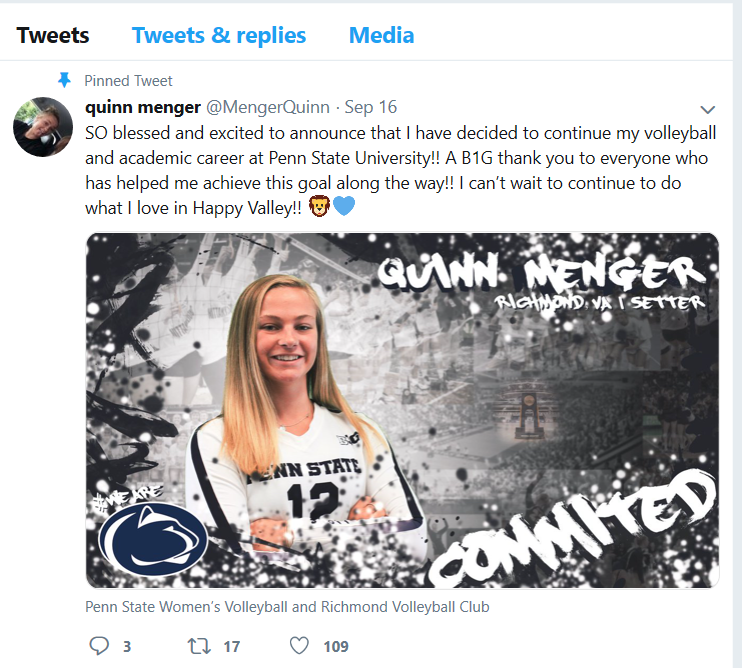Click the reply speech bubble icon
The image size is (742, 668).
(x=98, y=646)
